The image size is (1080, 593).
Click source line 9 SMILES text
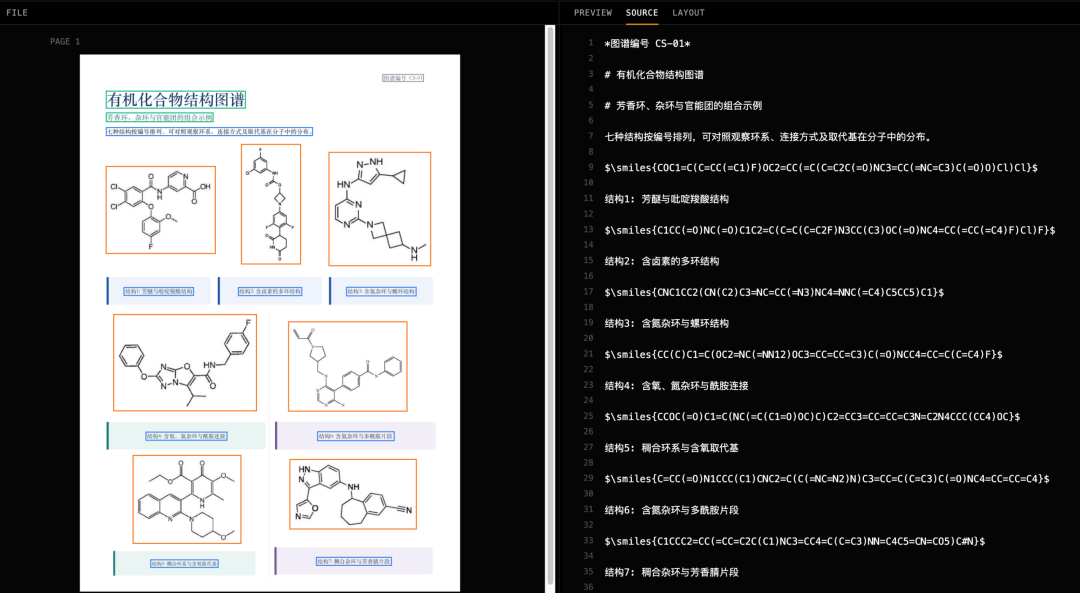click(821, 167)
